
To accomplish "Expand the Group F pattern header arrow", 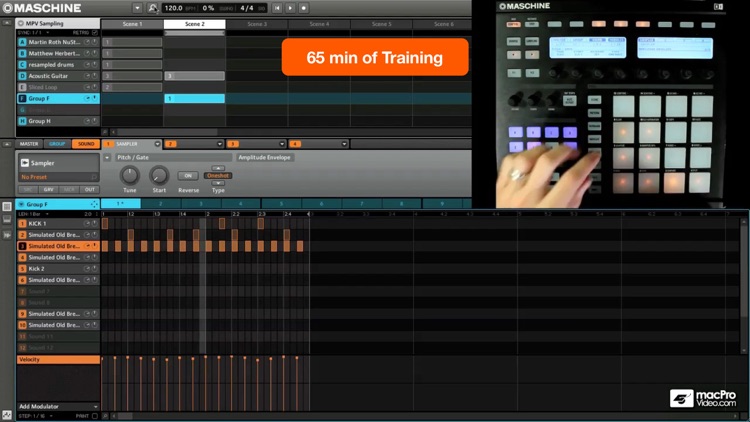I will (x=21, y=204).
